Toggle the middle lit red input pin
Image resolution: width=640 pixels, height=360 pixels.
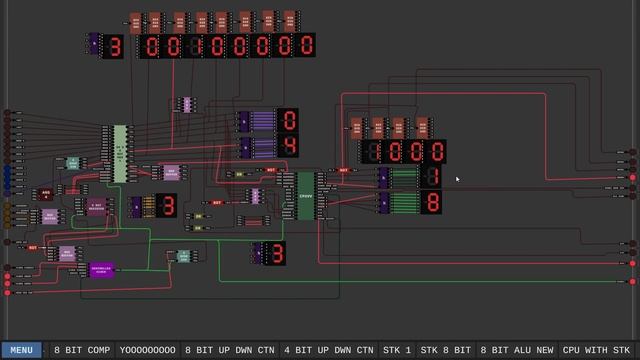point(7,284)
